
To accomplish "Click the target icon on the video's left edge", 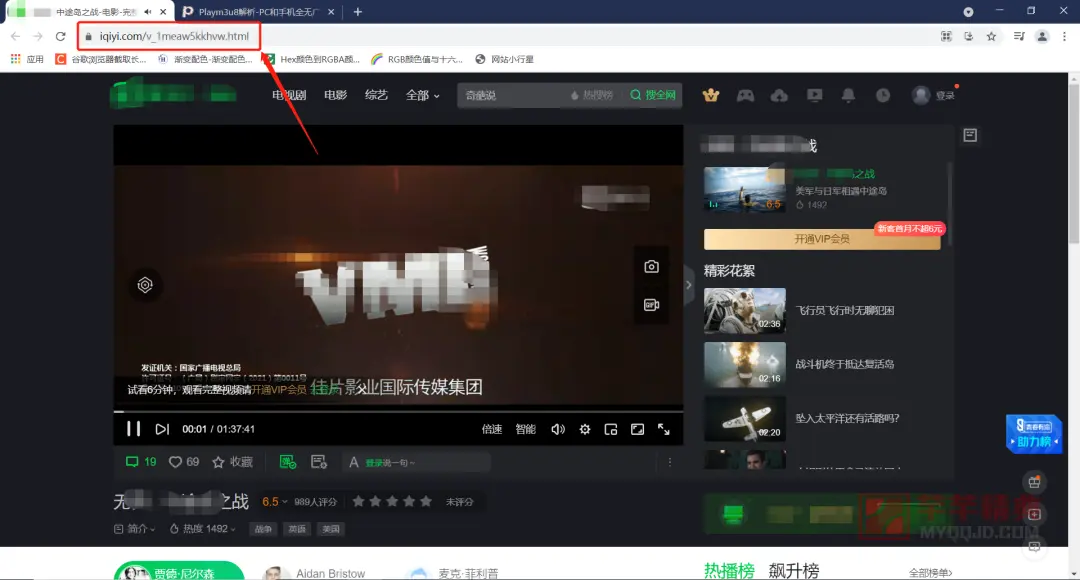I will coord(145,284).
